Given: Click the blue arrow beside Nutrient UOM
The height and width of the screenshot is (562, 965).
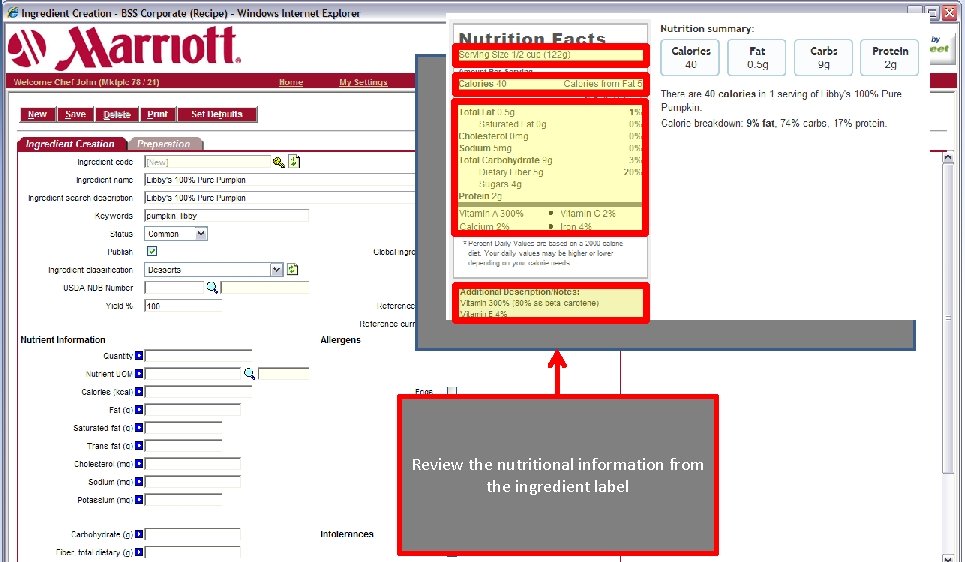Looking at the screenshot, I should point(139,374).
